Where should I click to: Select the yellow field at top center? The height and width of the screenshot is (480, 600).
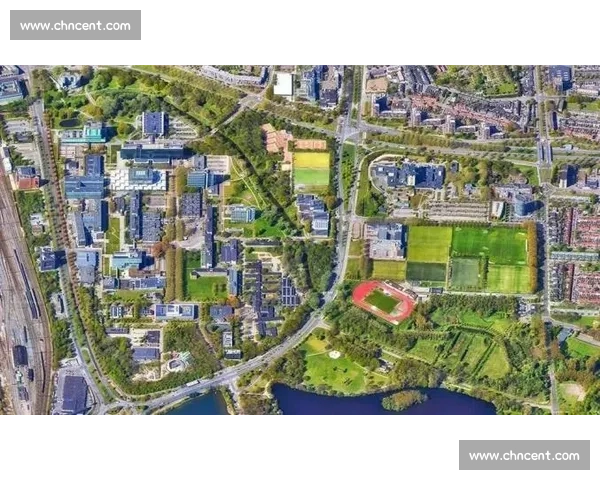click(x=311, y=169)
